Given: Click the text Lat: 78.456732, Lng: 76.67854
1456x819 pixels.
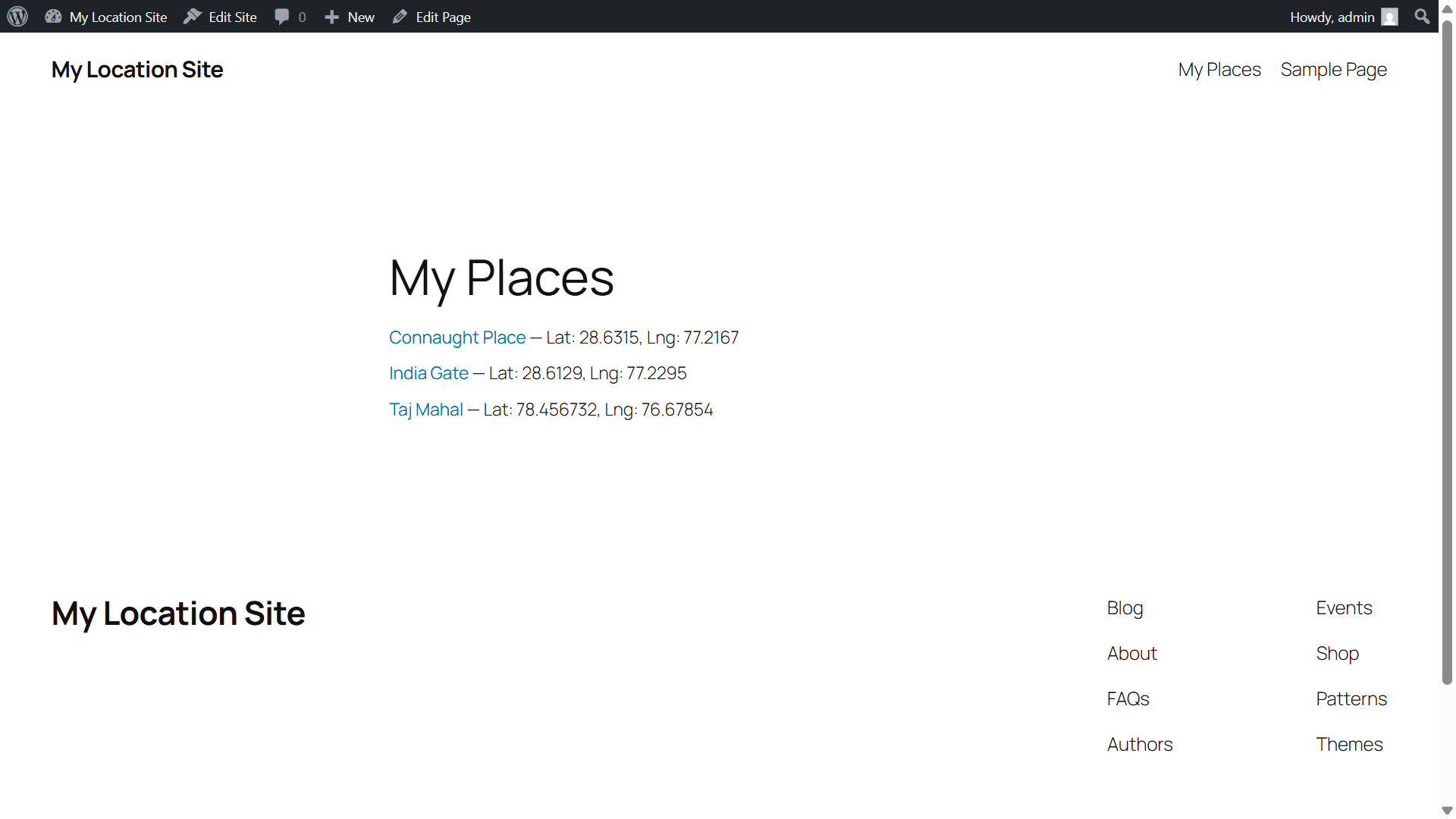Looking at the screenshot, I should (598, 409).
